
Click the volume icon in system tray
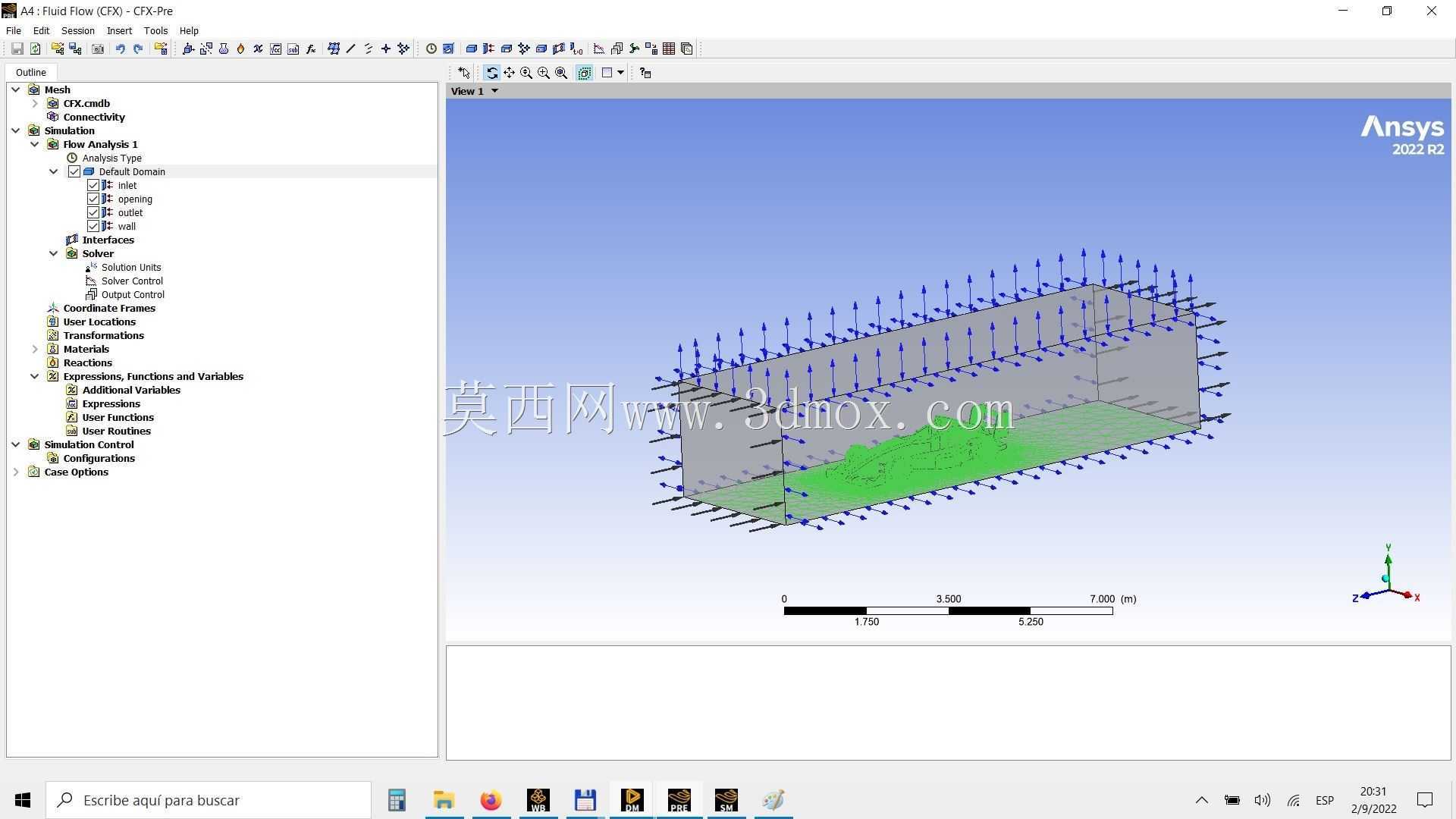1262,800
